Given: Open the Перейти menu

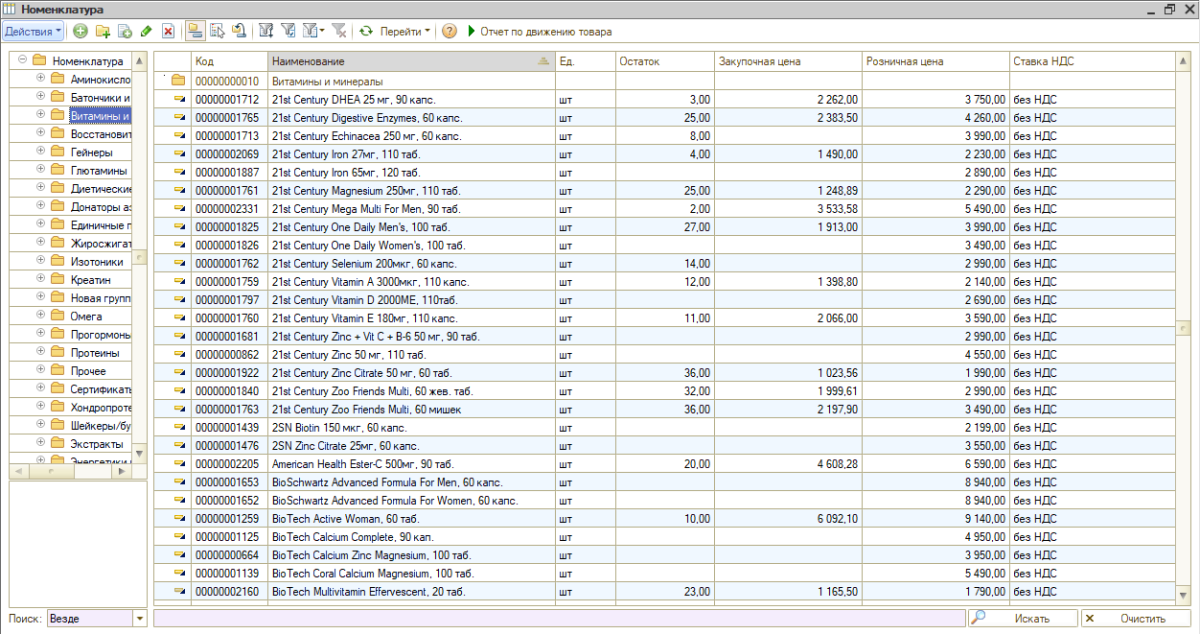Looking at the screenshot, I should (404, 32).
